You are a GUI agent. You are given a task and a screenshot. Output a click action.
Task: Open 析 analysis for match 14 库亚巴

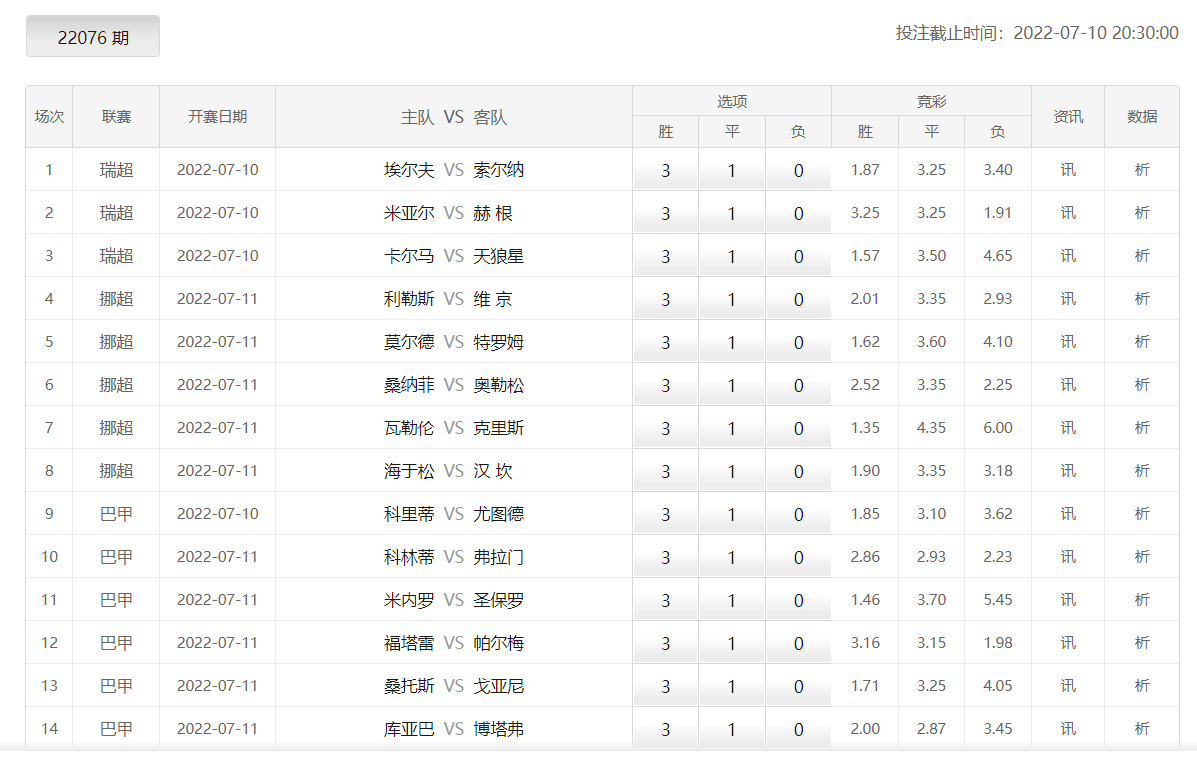(x=1142, y=728)
